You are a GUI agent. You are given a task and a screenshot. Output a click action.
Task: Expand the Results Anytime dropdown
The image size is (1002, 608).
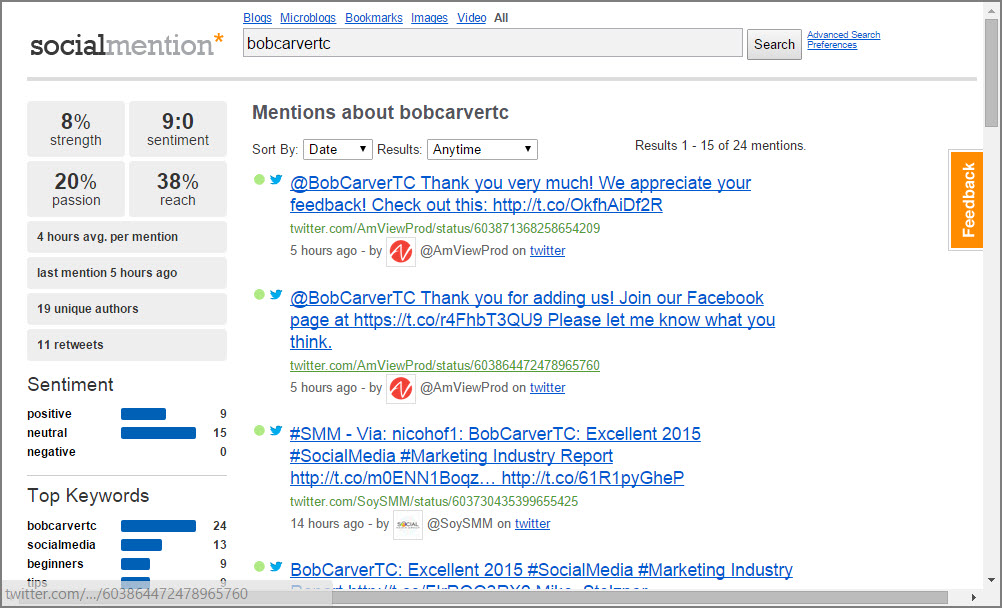(x=482, y=149)
